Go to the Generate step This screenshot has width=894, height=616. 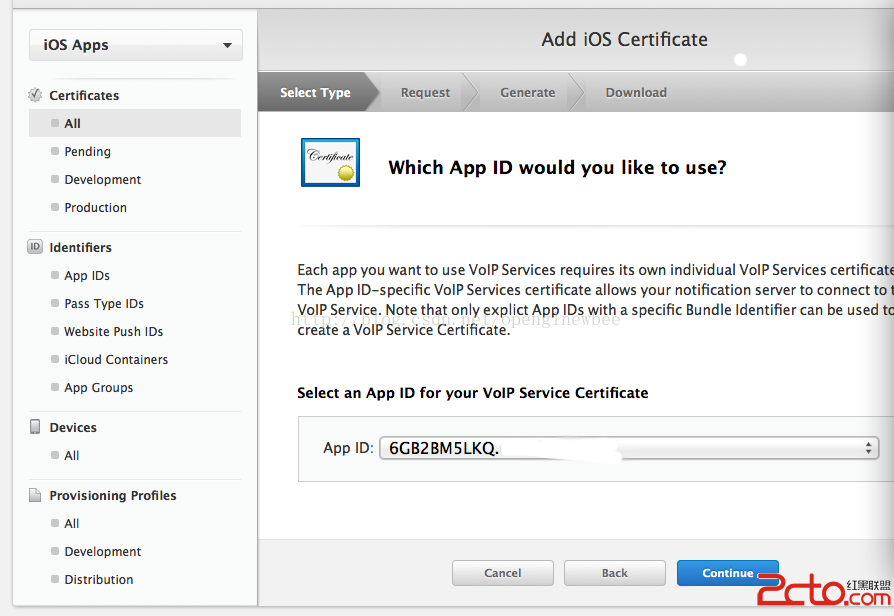point(527,92)
